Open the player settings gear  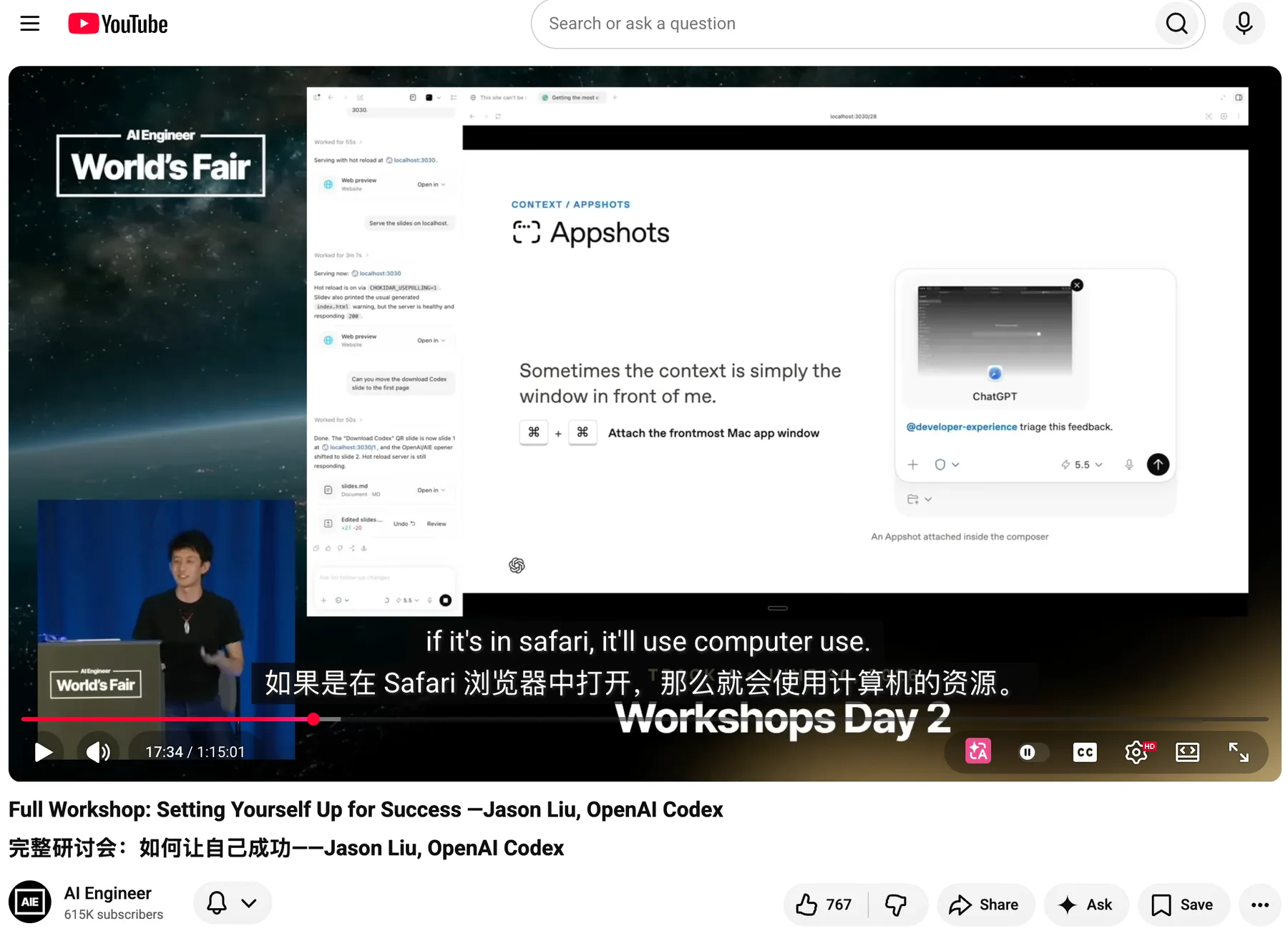point(1137,751)
